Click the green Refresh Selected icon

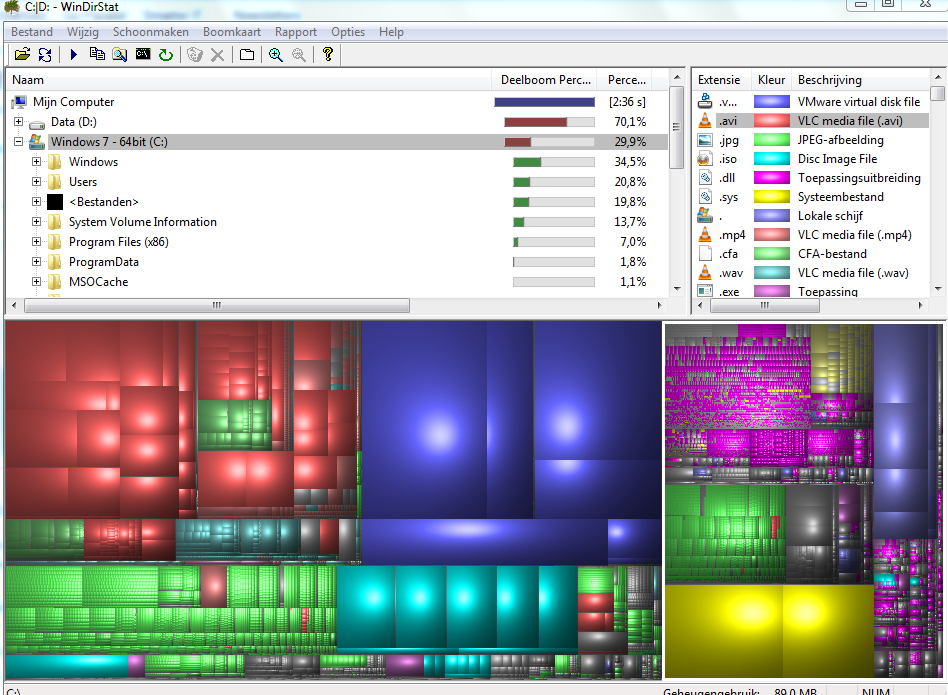pos(165,54)
